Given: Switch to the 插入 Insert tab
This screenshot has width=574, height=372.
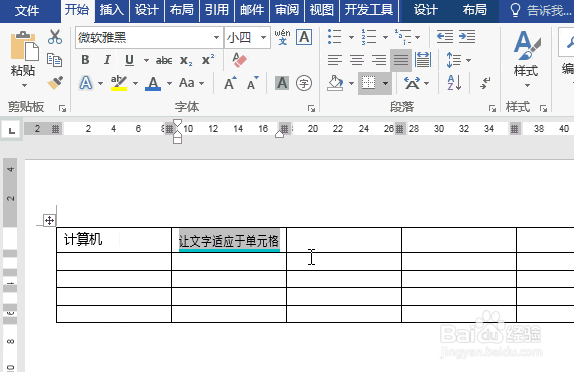Looking at the screenshot, I should tap(112, 10).
